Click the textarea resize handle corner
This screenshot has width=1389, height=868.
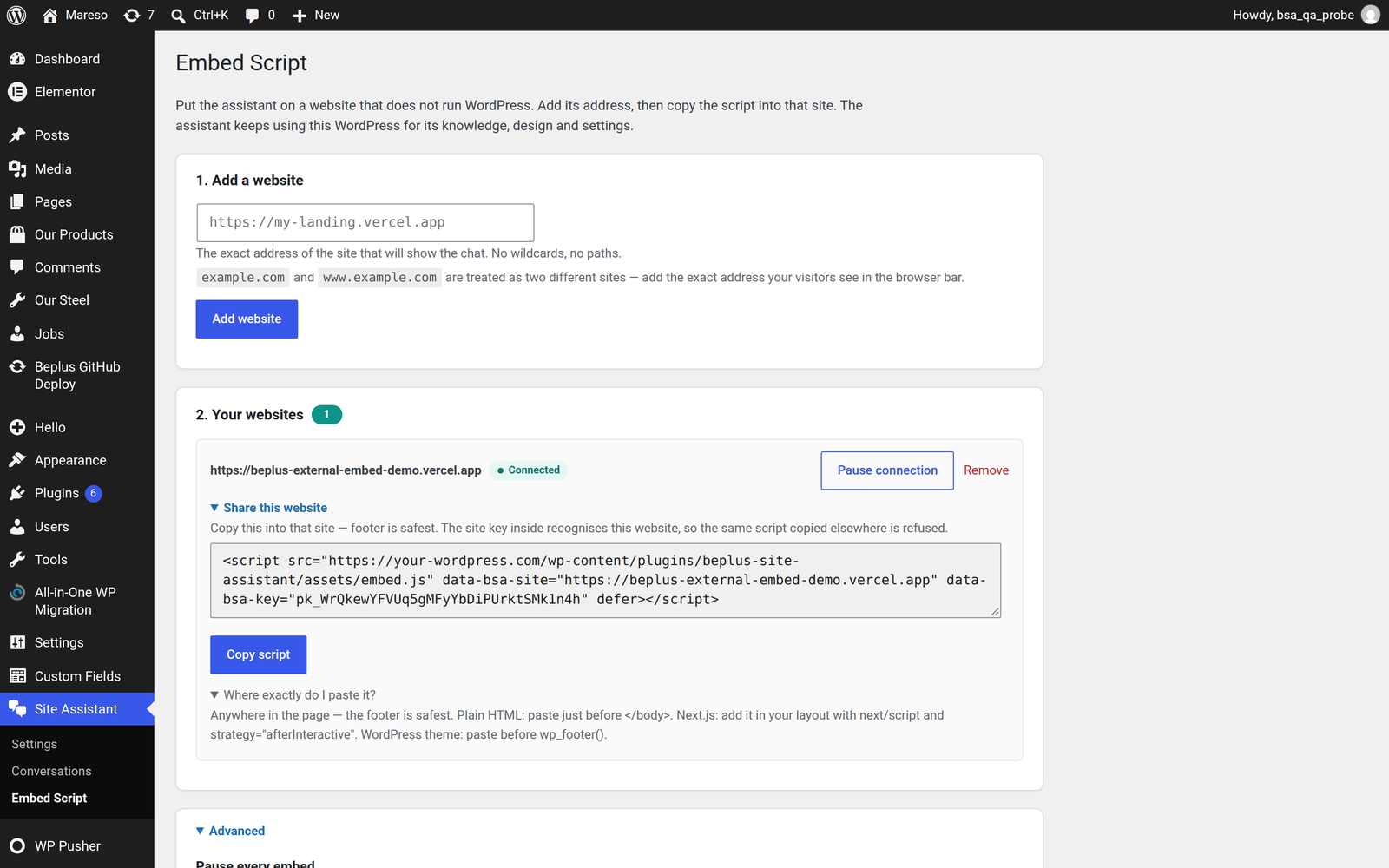995,612
